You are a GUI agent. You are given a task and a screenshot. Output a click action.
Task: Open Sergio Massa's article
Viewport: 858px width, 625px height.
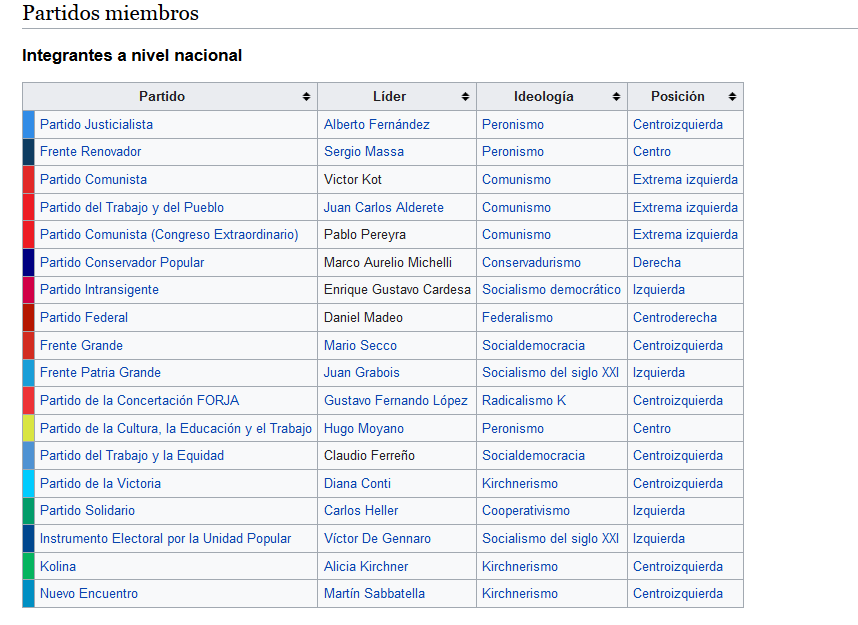[x=366, y=152]
